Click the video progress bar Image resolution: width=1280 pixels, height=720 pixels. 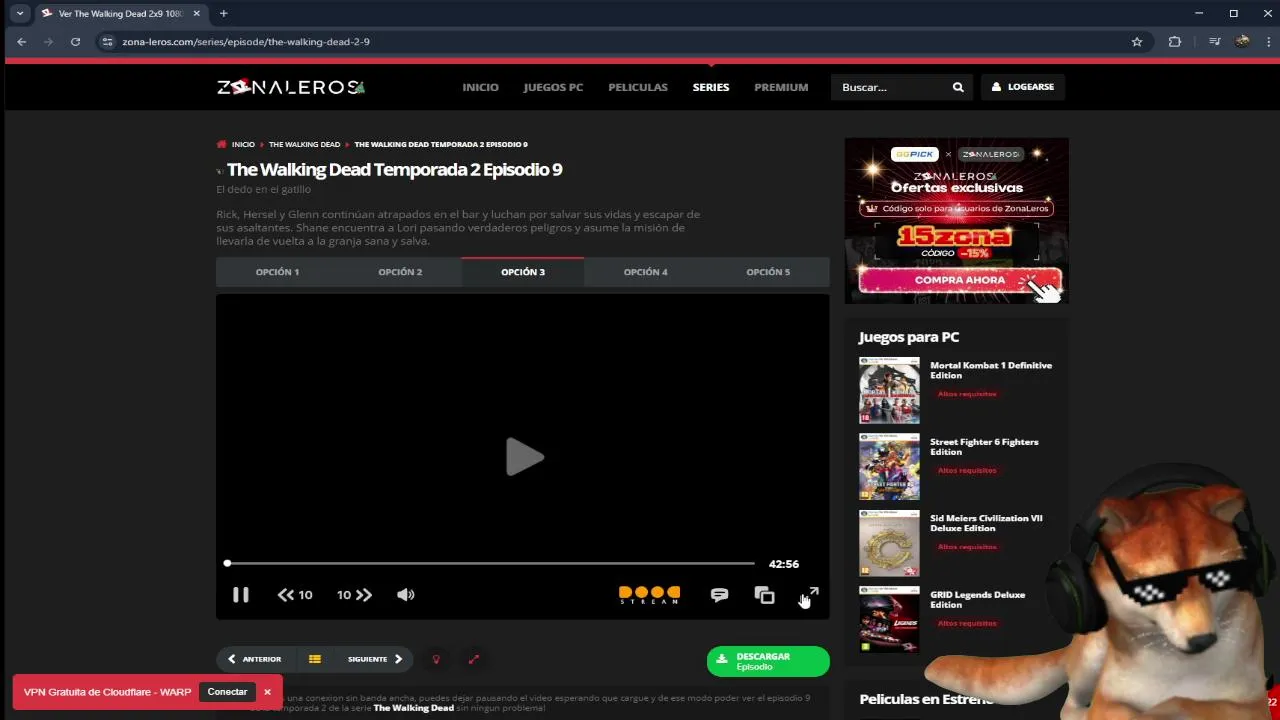pos(490,564)
